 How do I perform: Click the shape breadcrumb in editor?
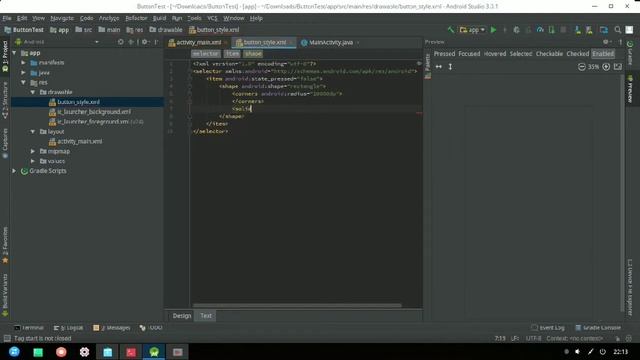pos(253,54)
